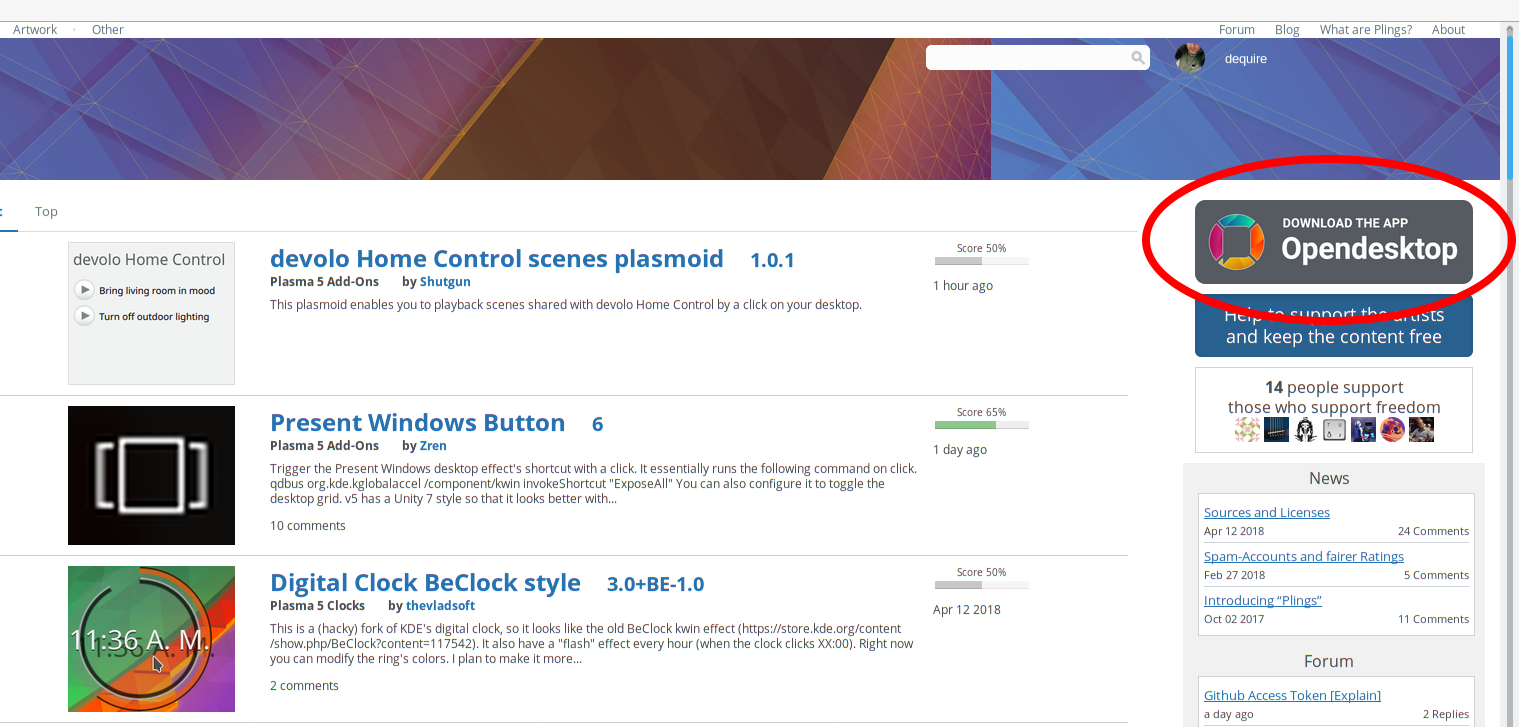Click the Opendesktop app logo icon
The width and height of the screenshot is (1519, 727).
coord(1237,242)
